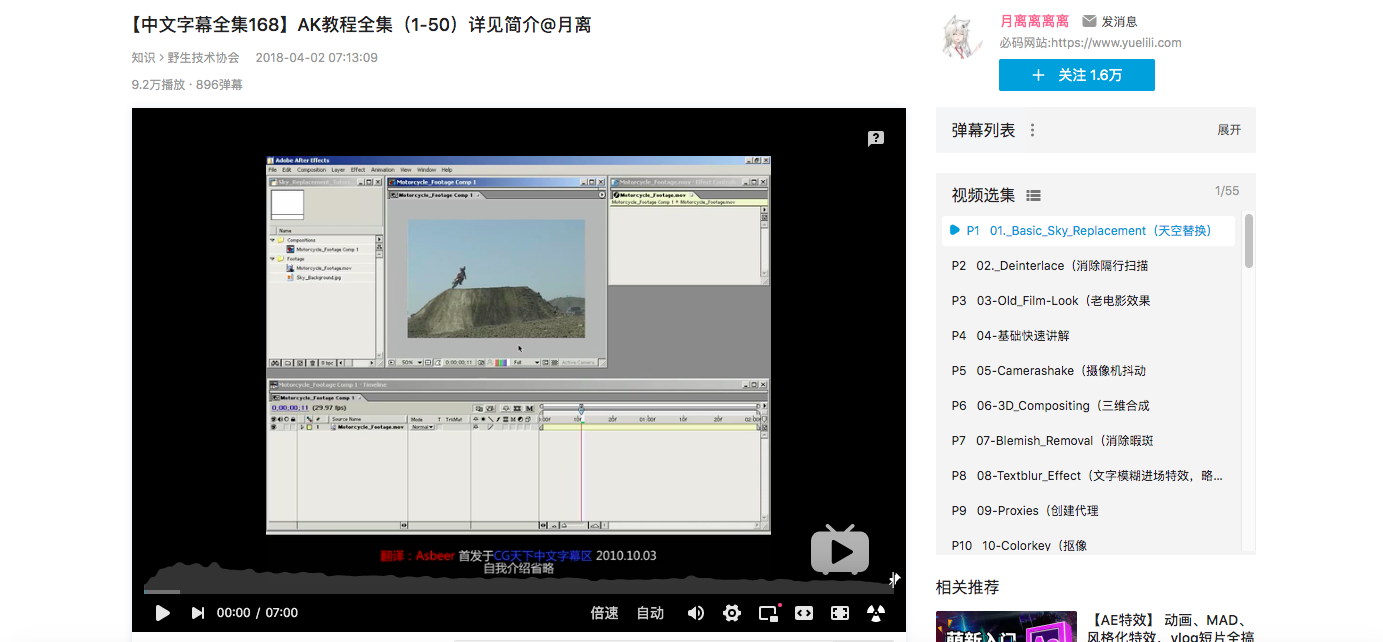
Task: Click the large TV-shaped play overlay
Action: point(840,550)
